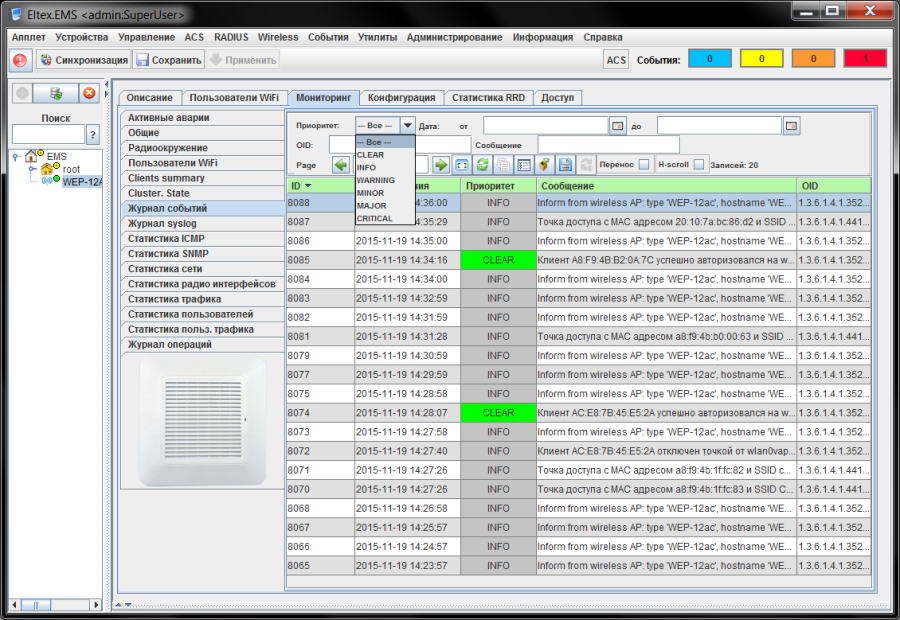Go to next page with green right arrow
The width and height of the screenshot is (900, 620).
(440, 165)
